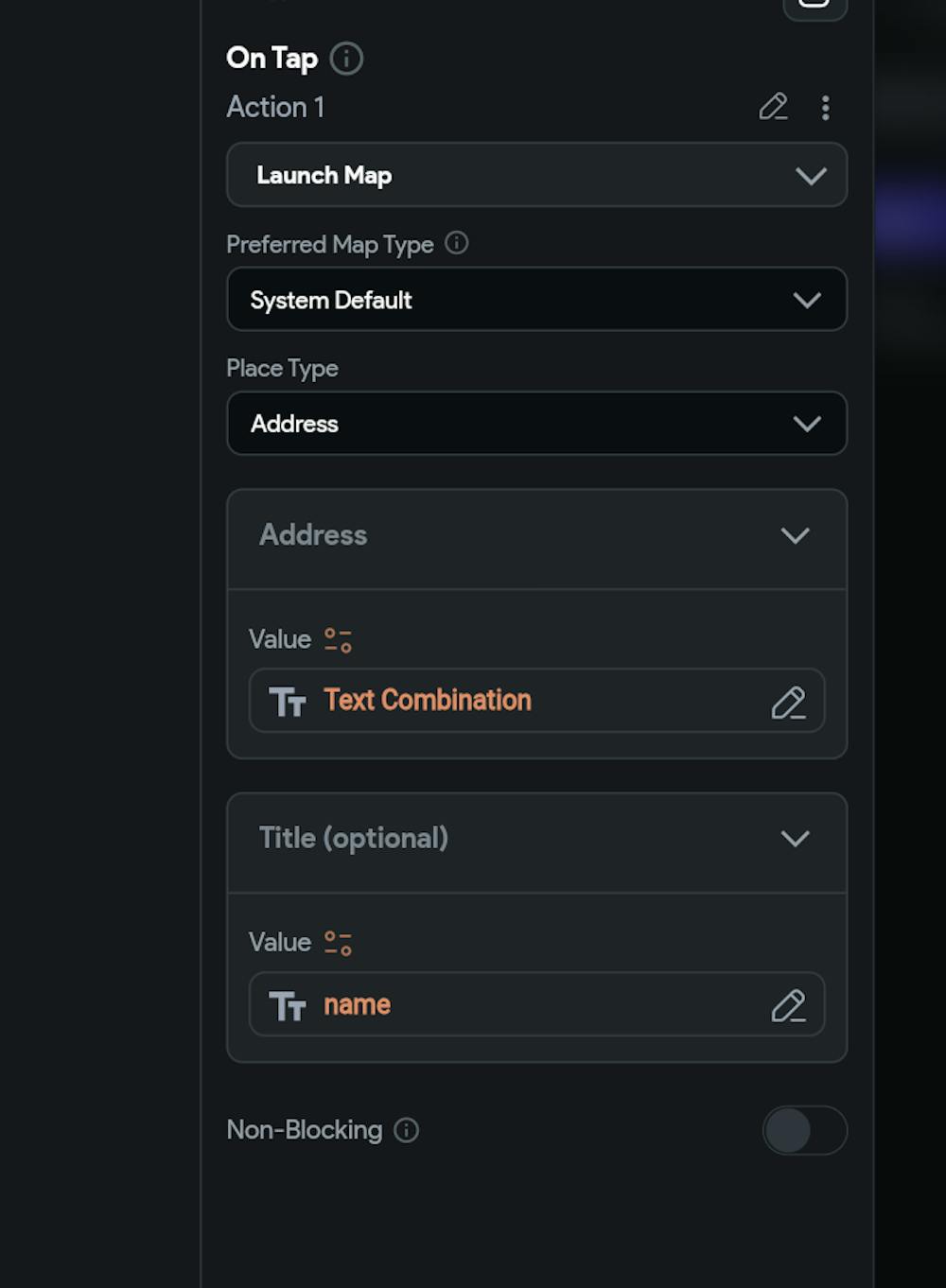Image resolution: width=946 pixels, height=1288 pixels.
Task: Click the Non-Blocking info icon
Action: pyautogui.click(x=407, y=1130)
